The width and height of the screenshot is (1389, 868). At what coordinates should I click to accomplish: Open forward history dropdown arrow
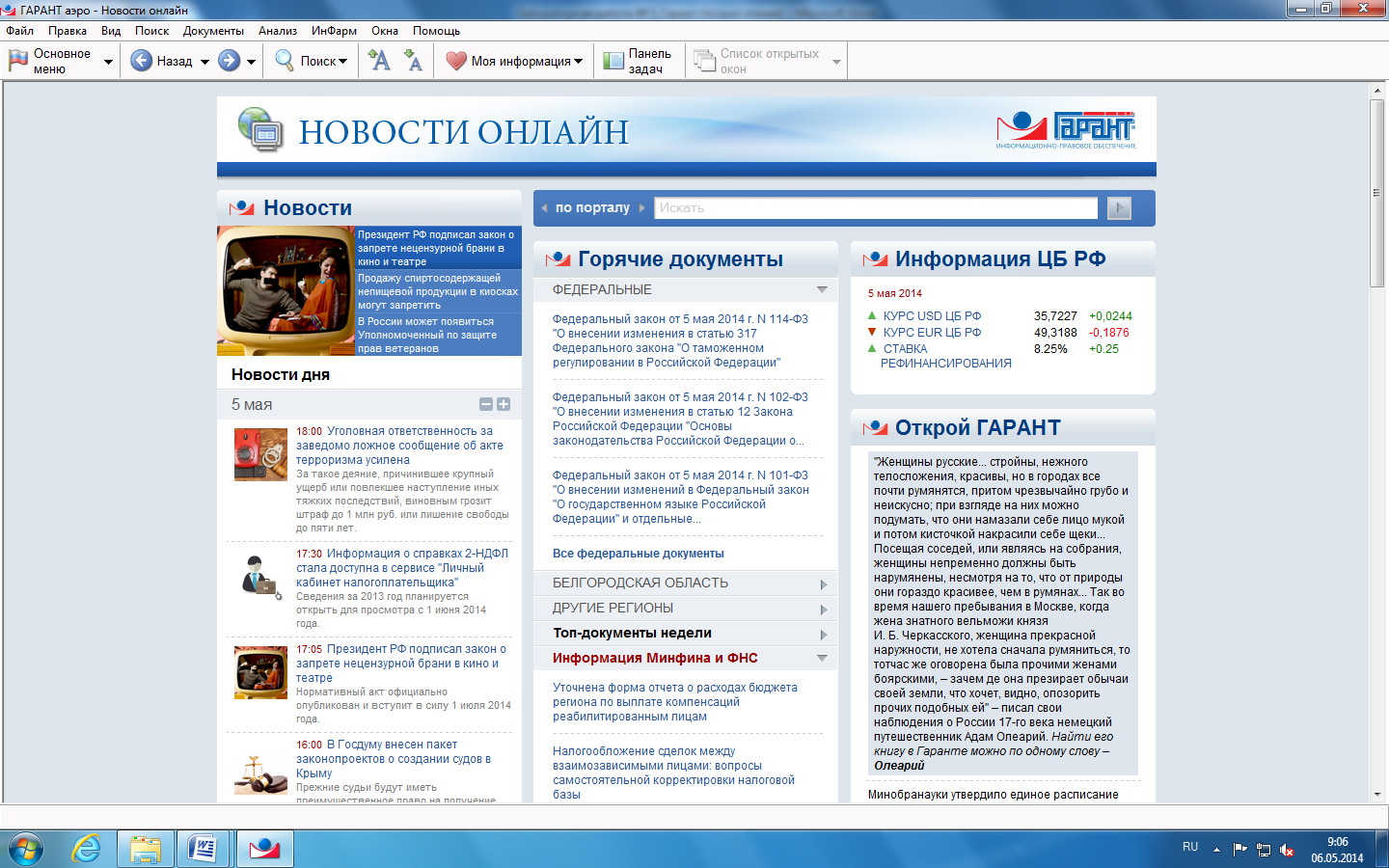pyautogui.click(x=251, y=62)
